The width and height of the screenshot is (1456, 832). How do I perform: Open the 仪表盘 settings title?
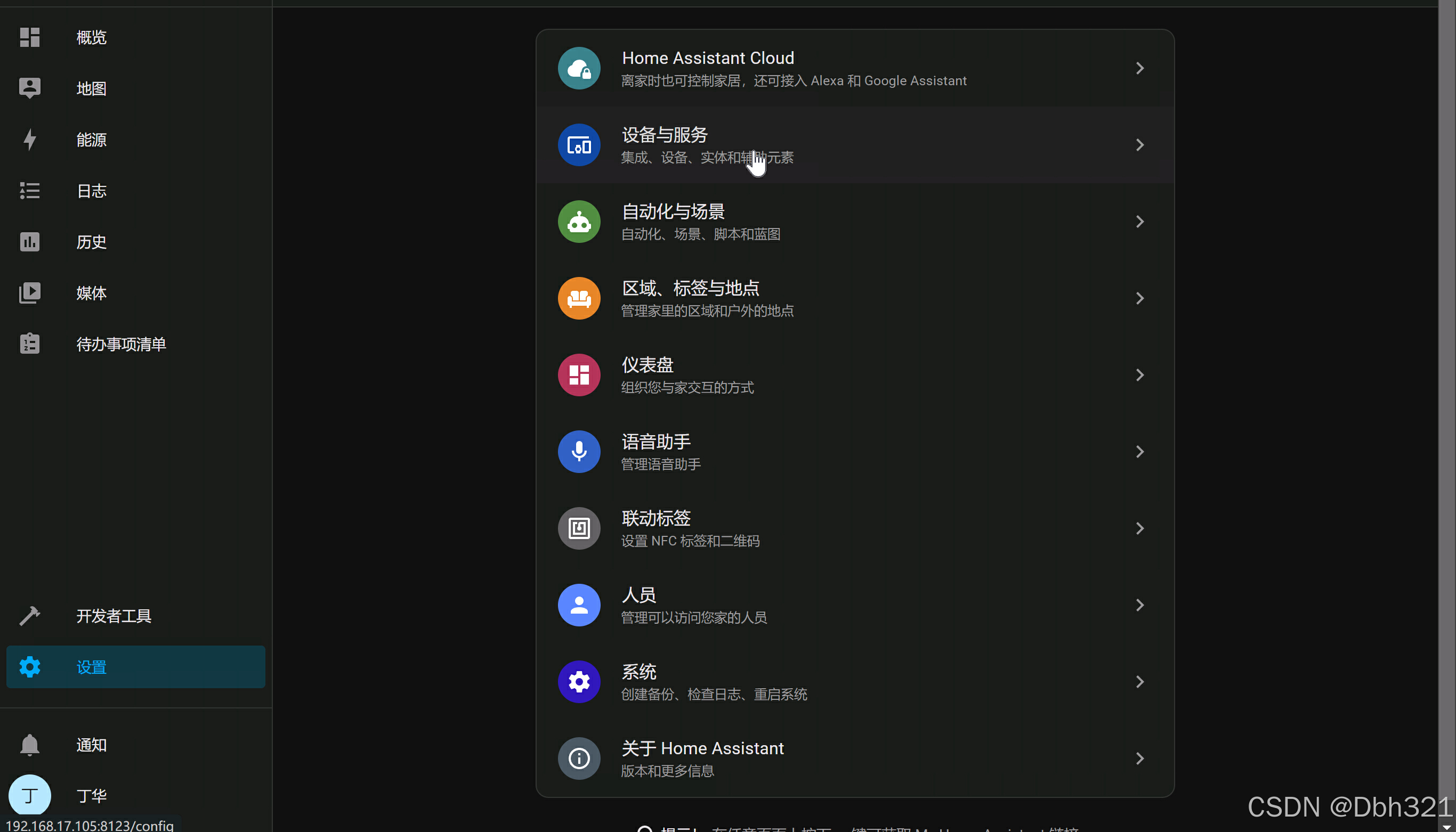[648, 364]
